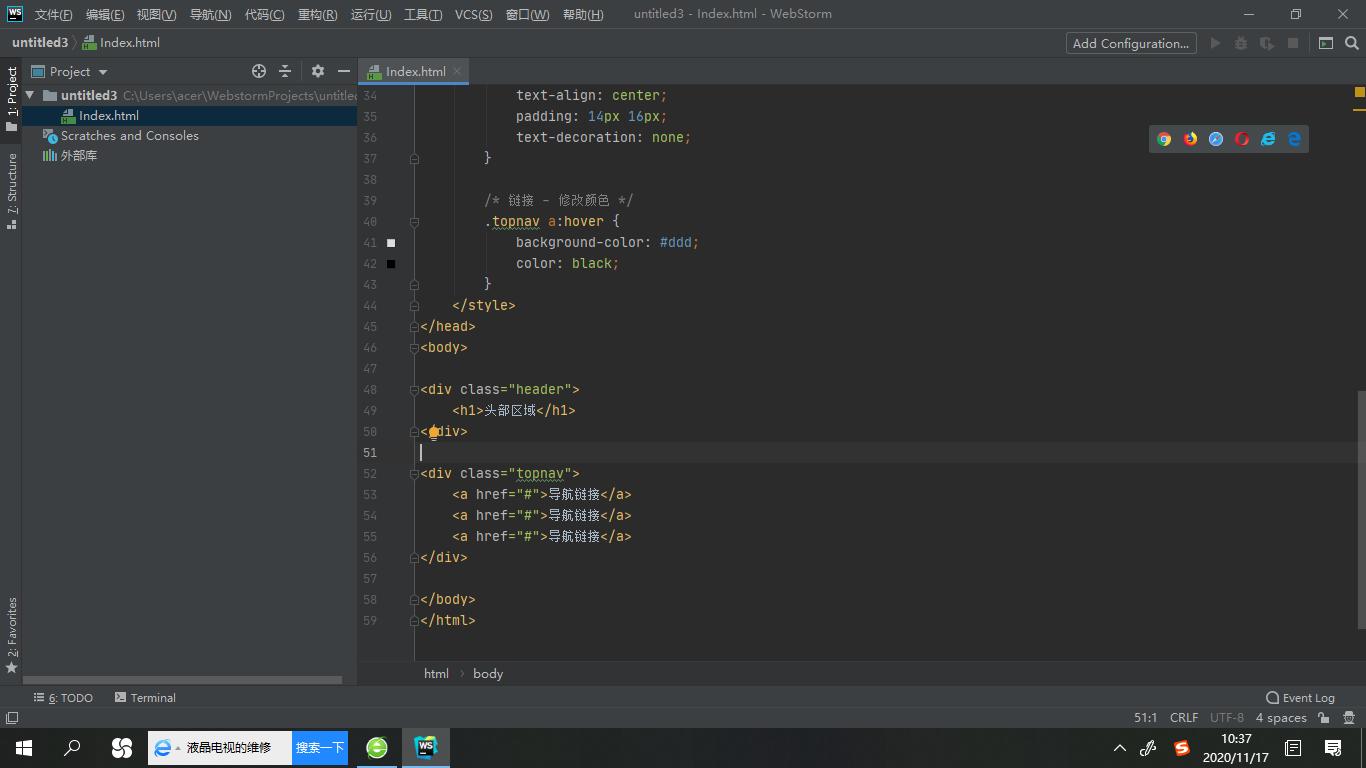Open in Opera browser icon
Screen dimensions: 1366x768
1242,139
